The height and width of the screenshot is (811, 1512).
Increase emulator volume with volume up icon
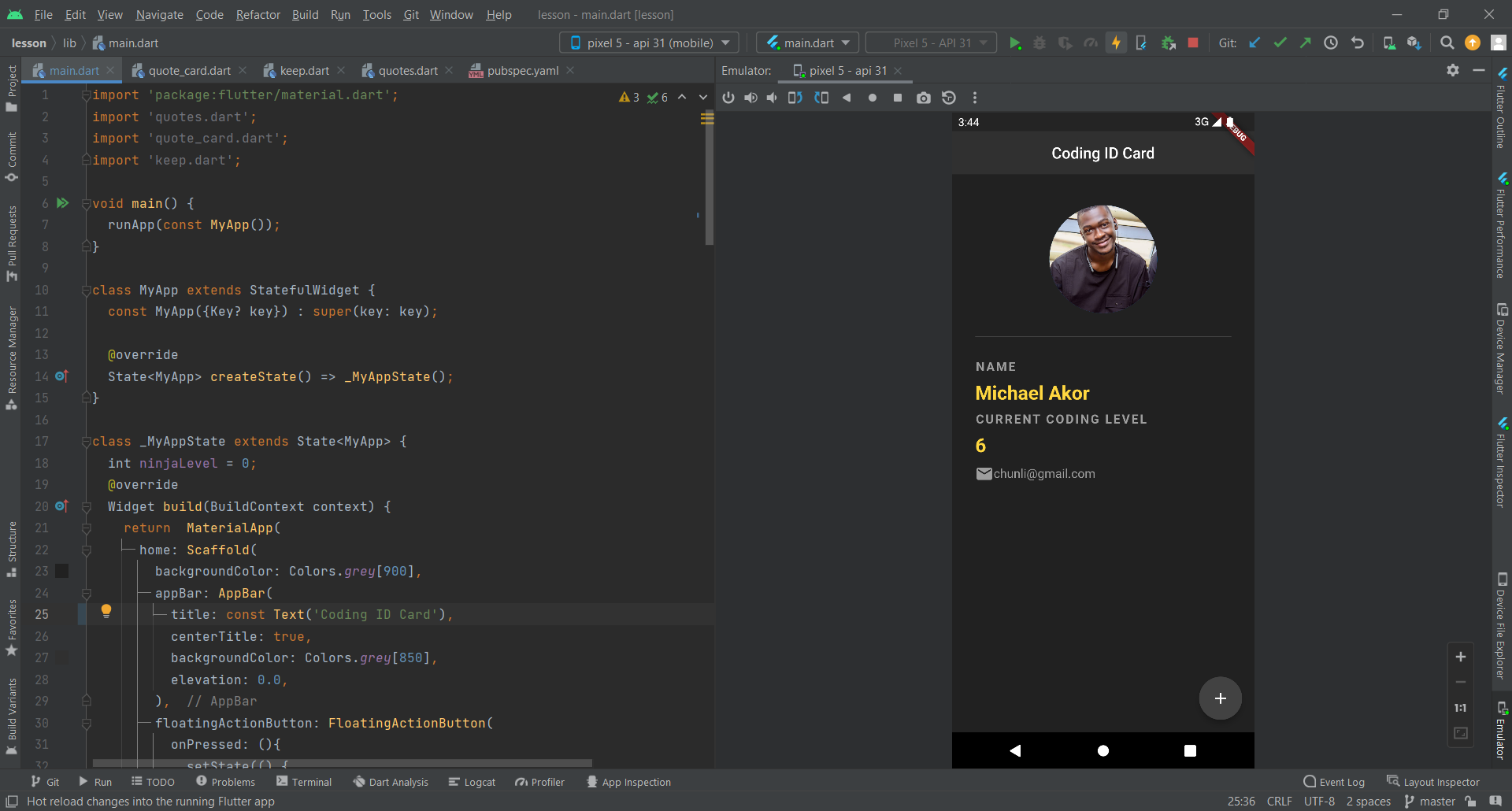coord(750,98)
